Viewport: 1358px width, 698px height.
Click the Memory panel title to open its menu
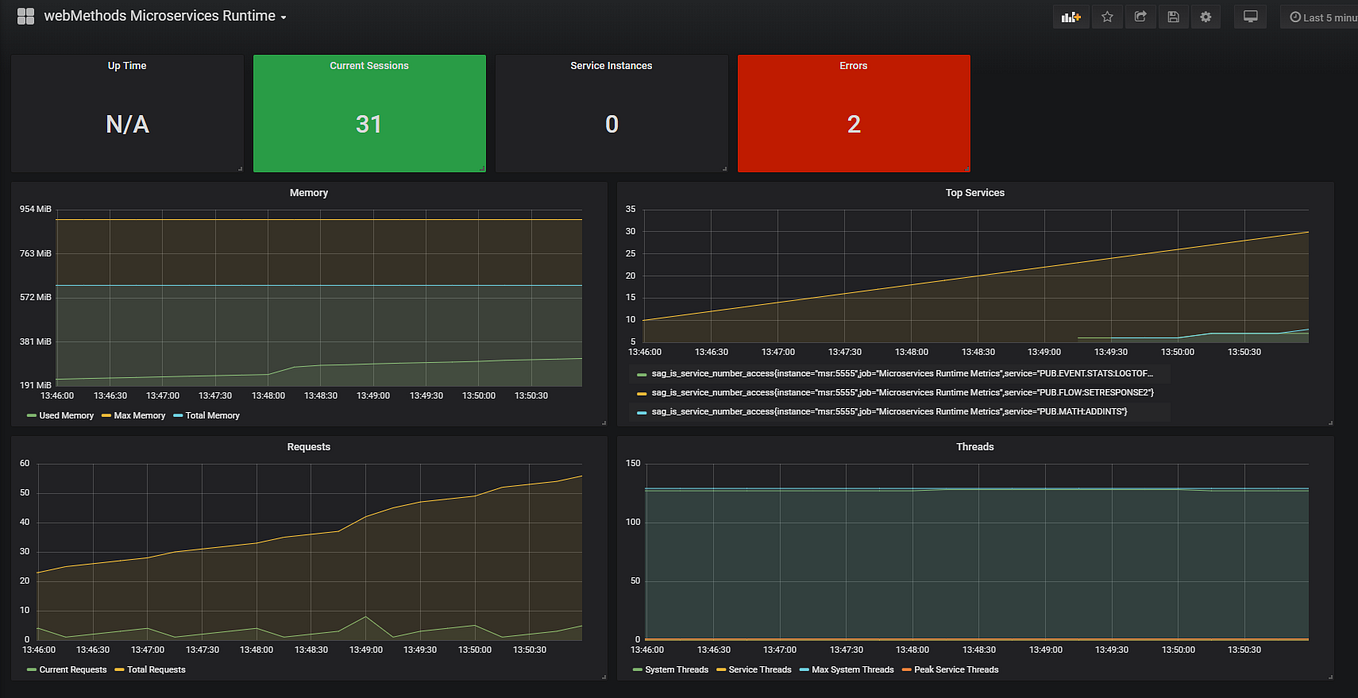click(308, 192)
